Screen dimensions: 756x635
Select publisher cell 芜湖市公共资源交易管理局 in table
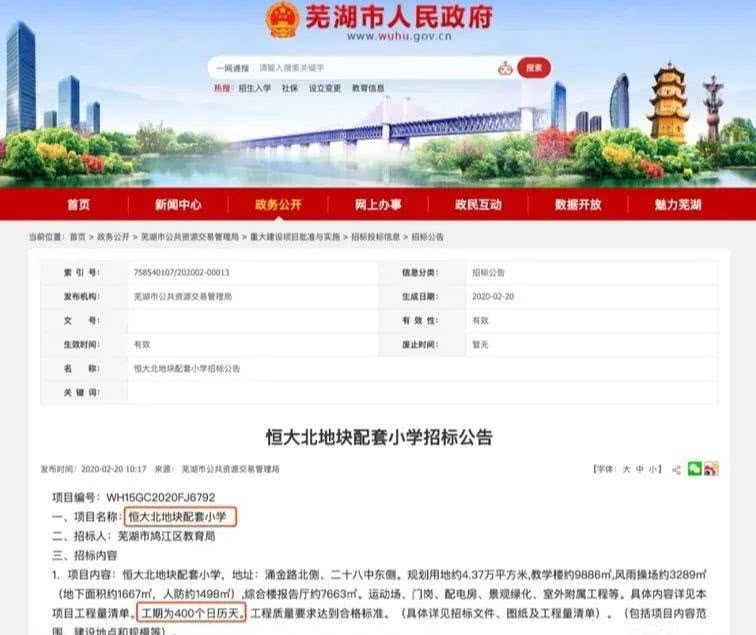tap(183, 297)
